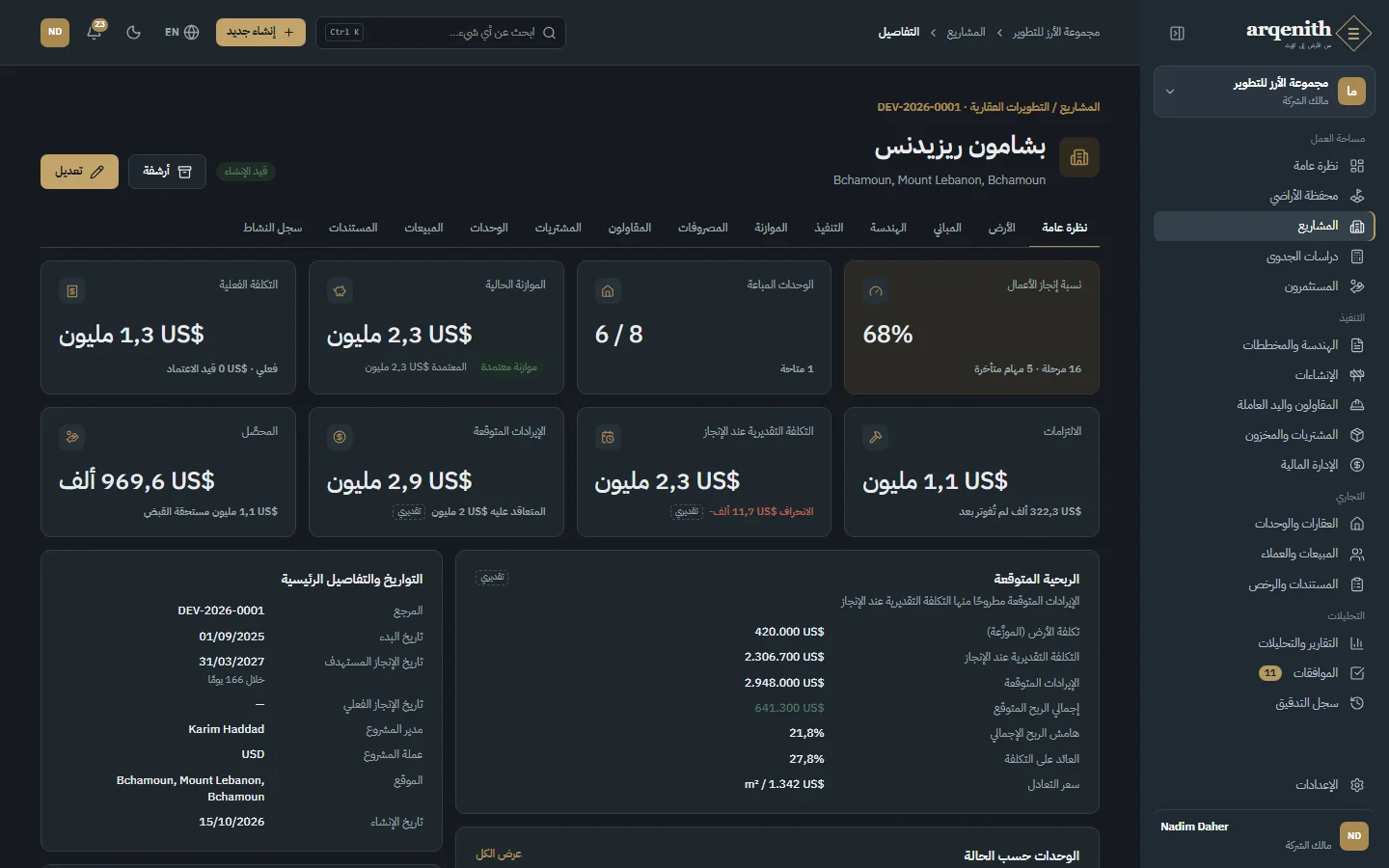Open الإعدادات settings in sidebar

click(1265, 785)
